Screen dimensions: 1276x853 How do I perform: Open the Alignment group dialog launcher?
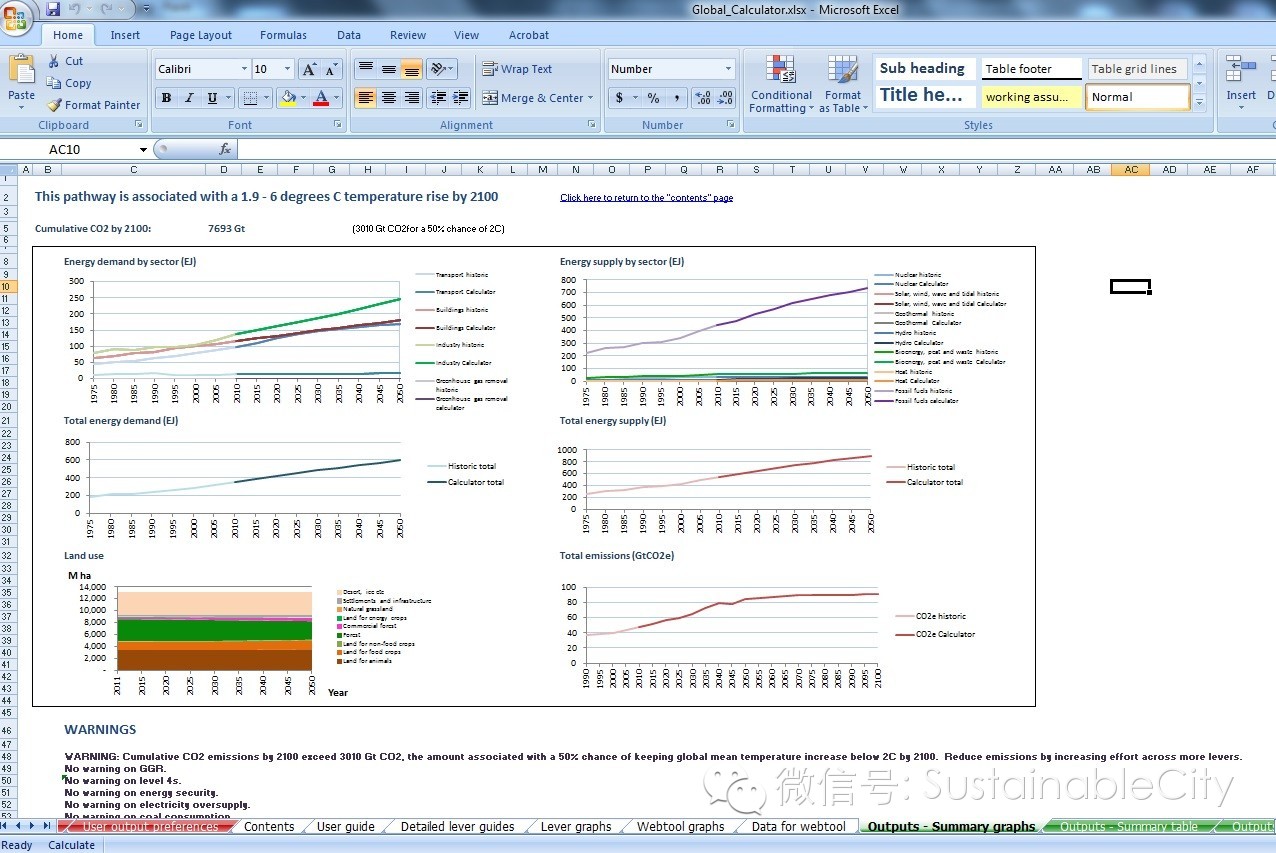[x=592, y=125]
